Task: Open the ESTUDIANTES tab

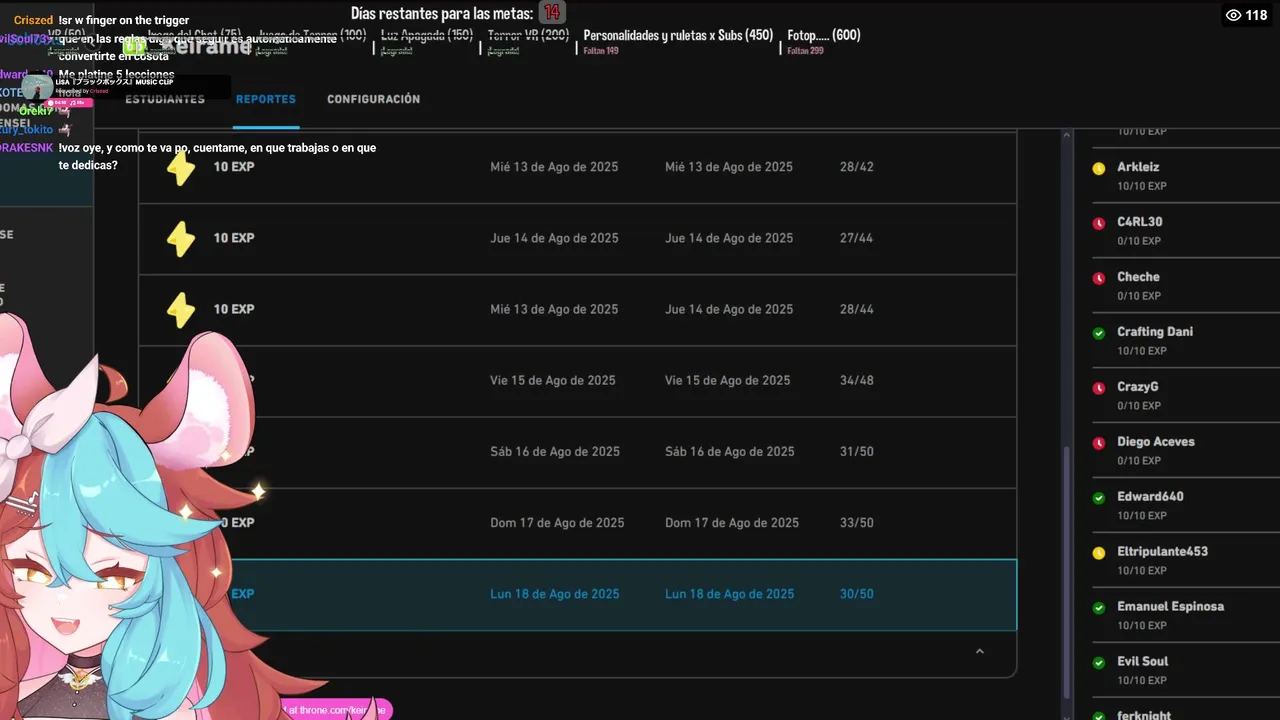Action: pos(165,99)
